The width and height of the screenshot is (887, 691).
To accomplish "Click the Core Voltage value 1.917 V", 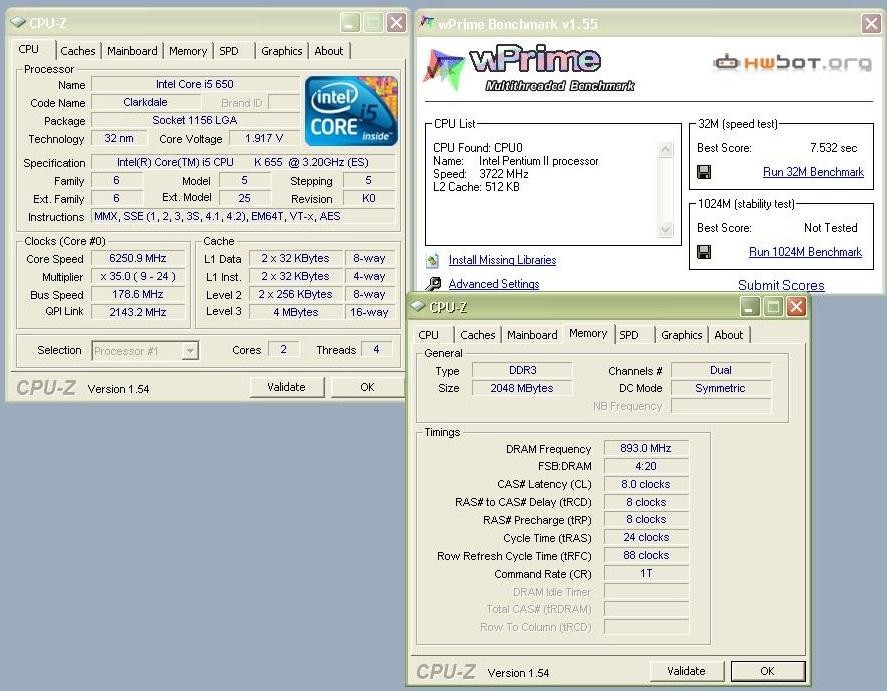I will coord(264,139).
